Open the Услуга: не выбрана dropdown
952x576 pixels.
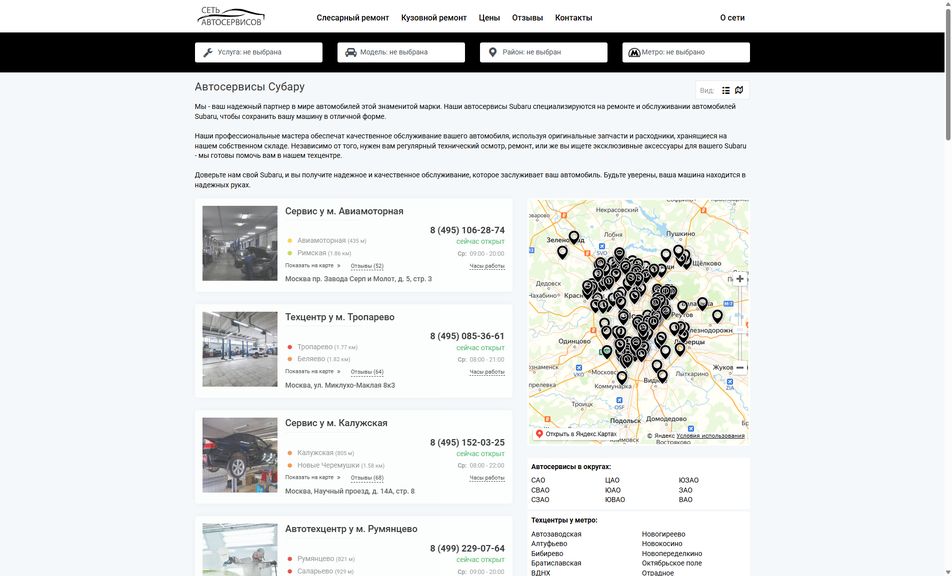[259, 52]
